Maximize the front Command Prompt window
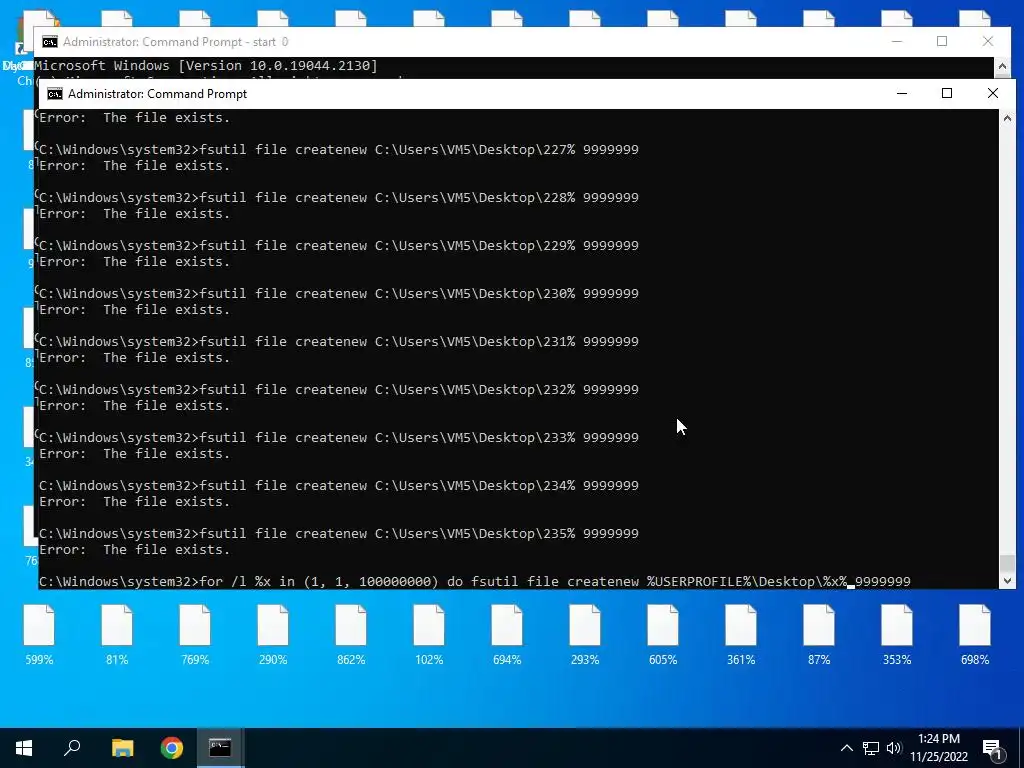 click(947, 93)
